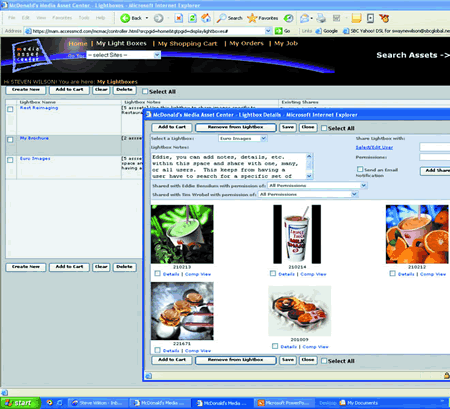Click top Delete button in main window
Image resolution: width=450 pixels, height=409 pixels.
tap(125, 90)
